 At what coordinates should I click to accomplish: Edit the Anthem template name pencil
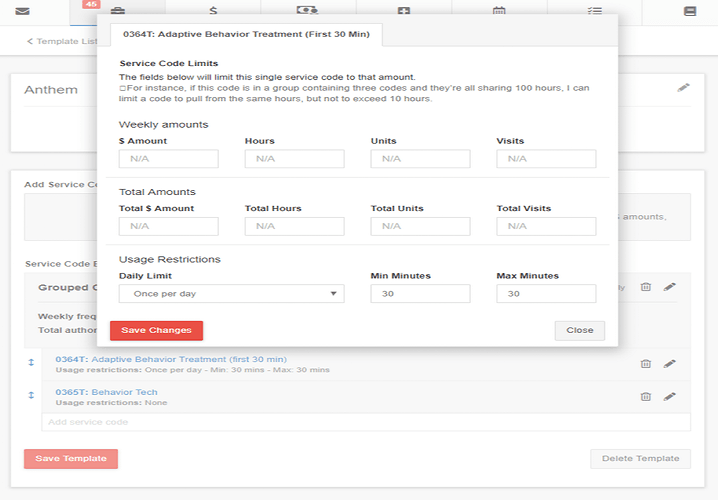(683, 88)
